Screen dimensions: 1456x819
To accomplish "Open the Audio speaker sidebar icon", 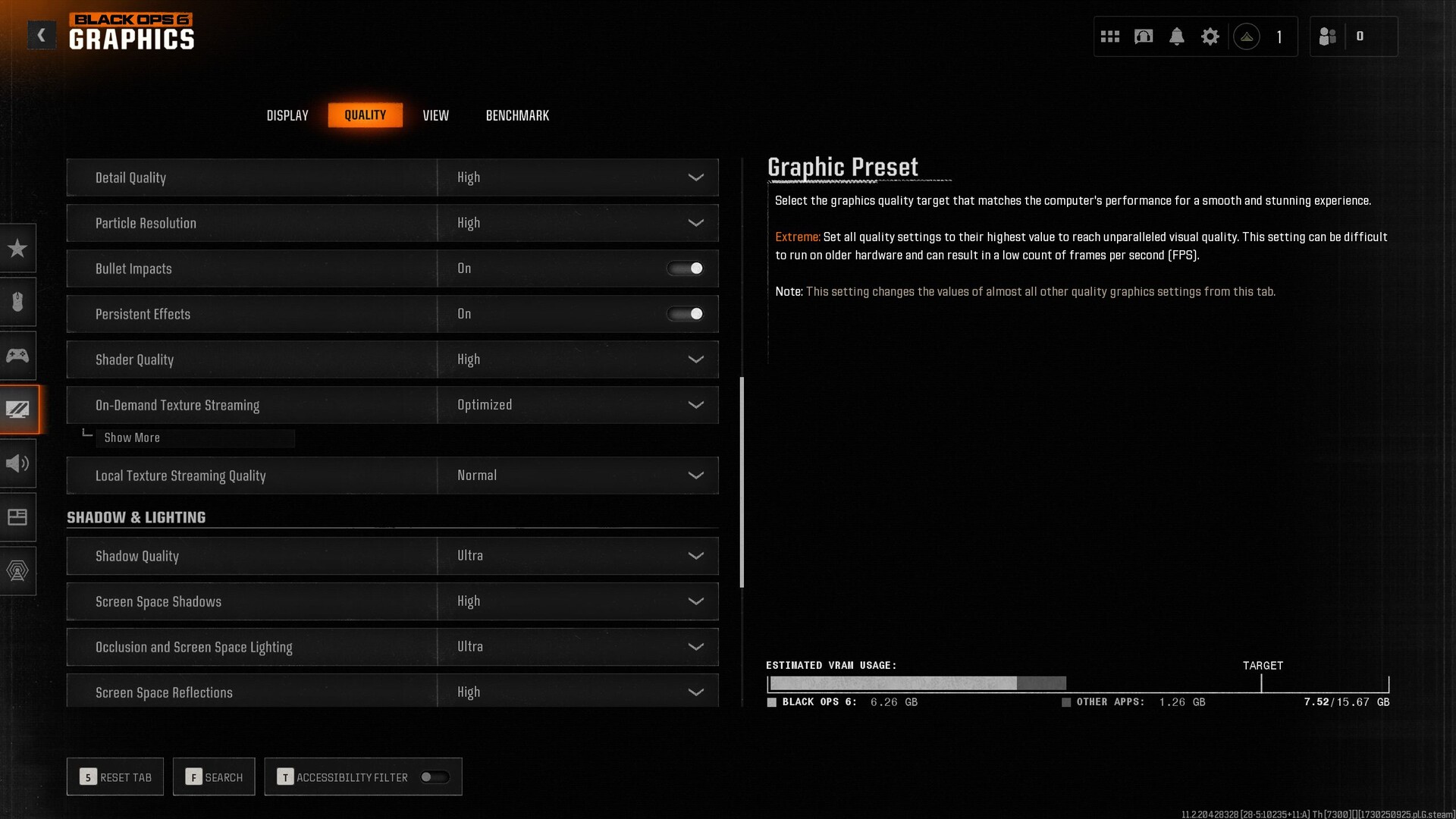I will [17, 463].
